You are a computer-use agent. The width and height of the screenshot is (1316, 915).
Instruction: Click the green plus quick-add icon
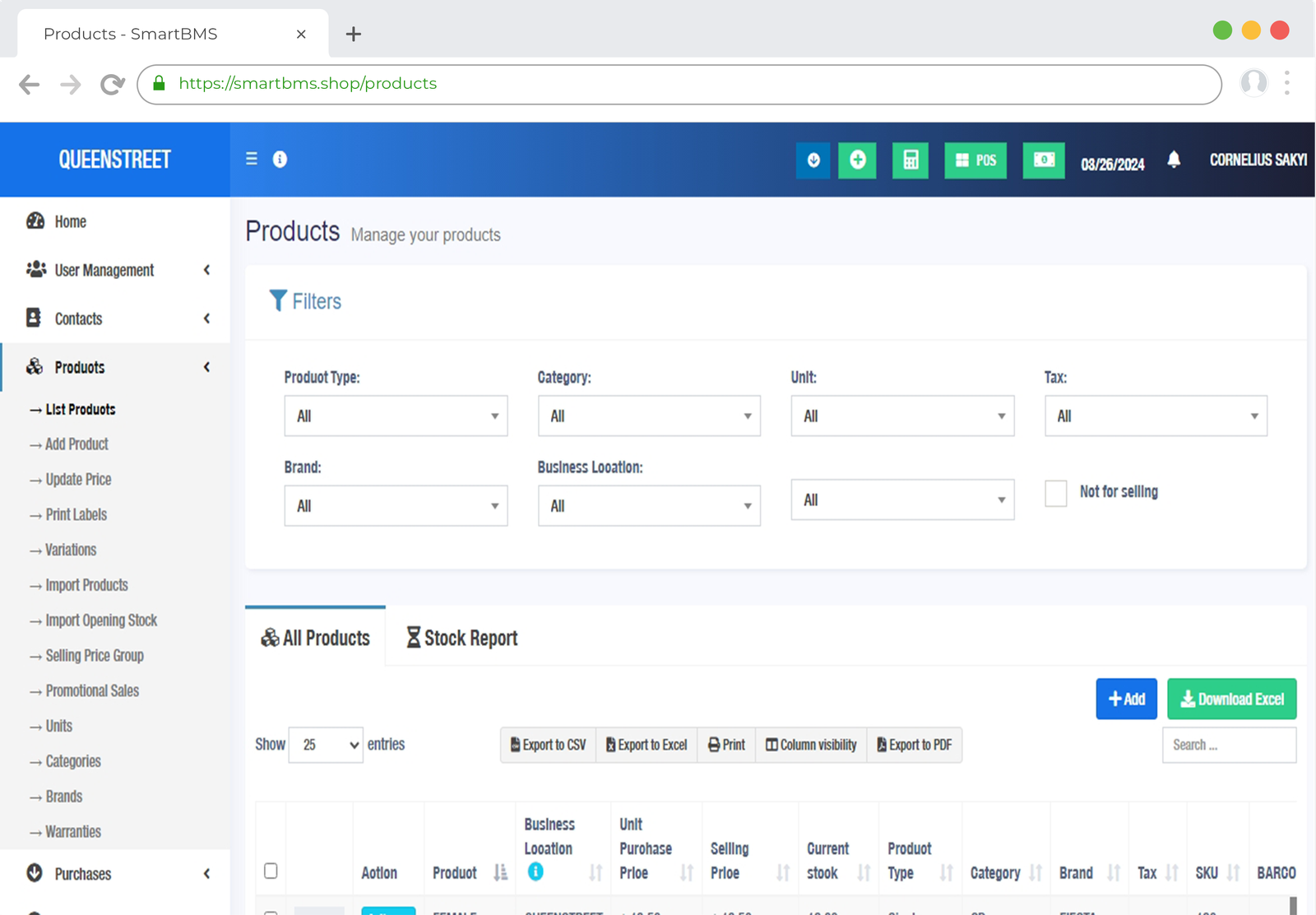[857, 160]
